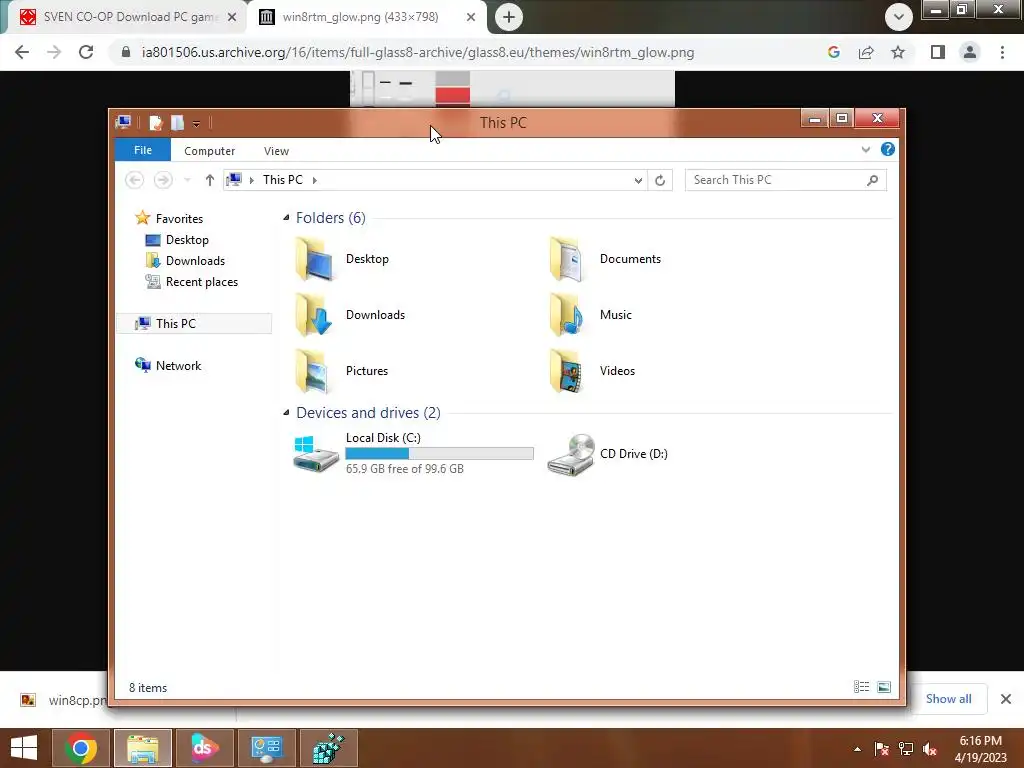Open File Explorer from the taskbar
Image resolution: width=1024 pixels, height=768 pixels.
[143, 748]
